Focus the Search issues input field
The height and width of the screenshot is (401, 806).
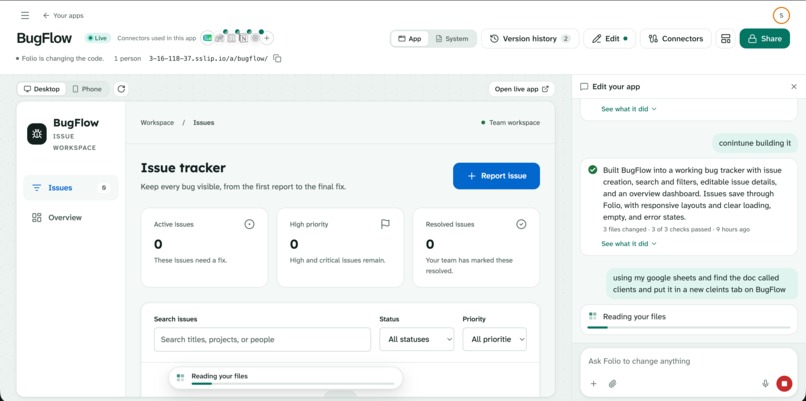[x=262, y=339]
